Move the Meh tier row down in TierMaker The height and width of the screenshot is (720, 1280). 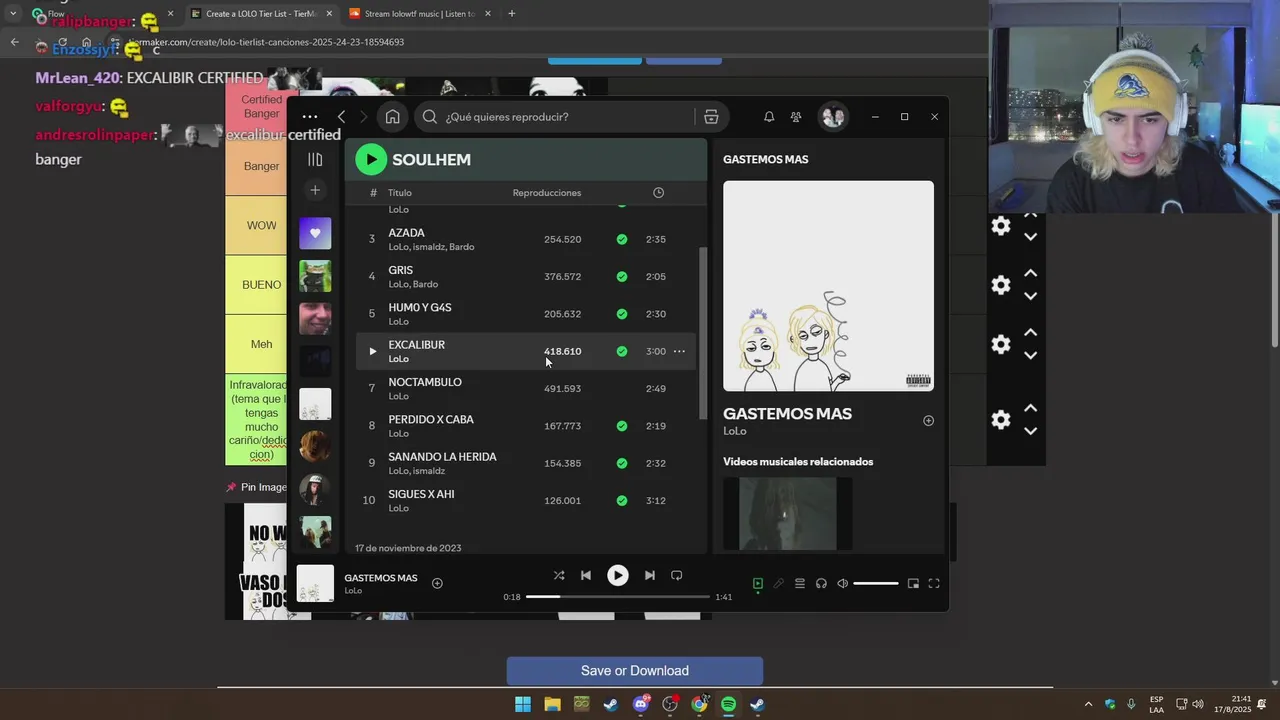pos(1030,356)
